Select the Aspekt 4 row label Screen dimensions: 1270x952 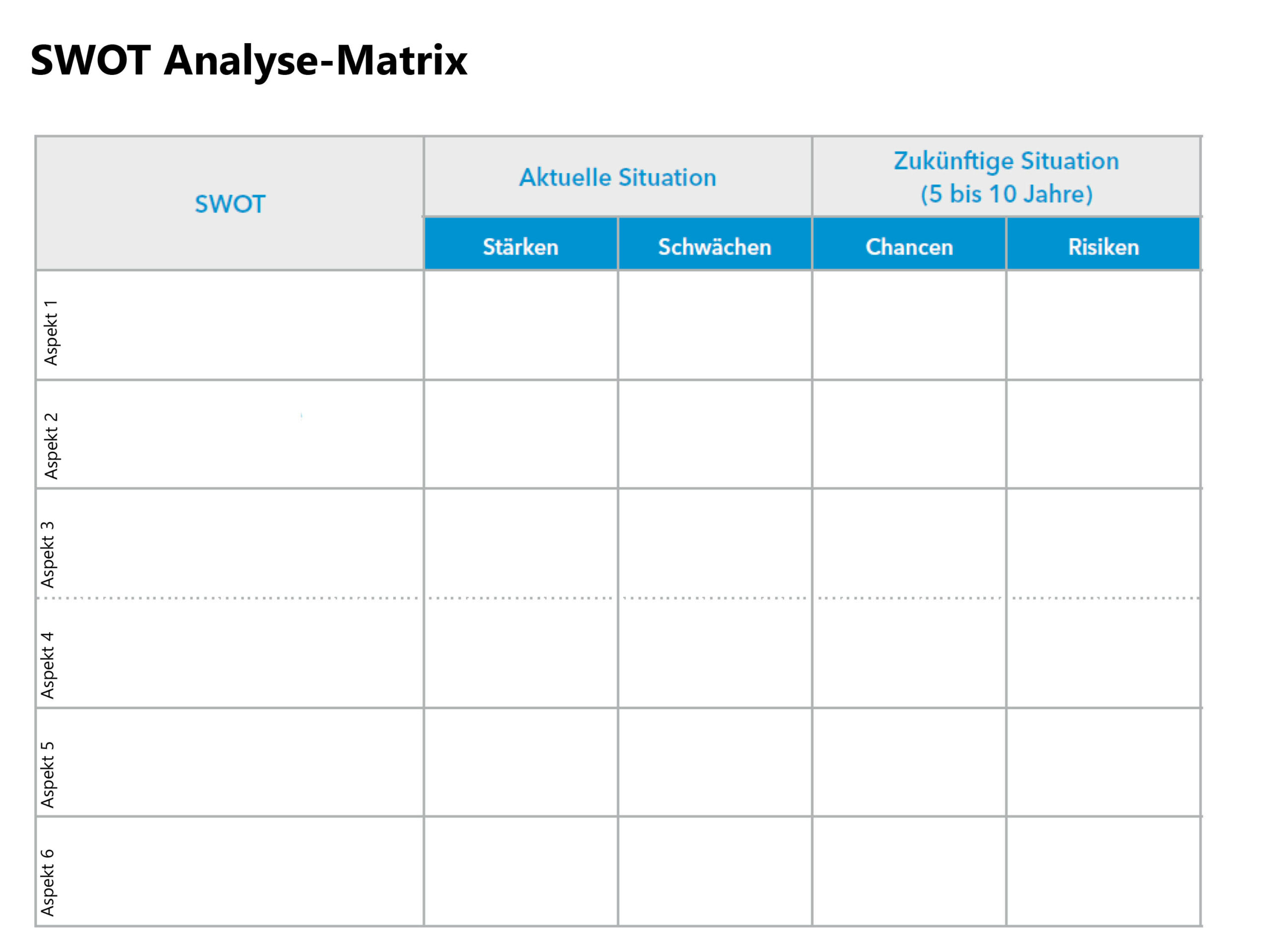47,665
